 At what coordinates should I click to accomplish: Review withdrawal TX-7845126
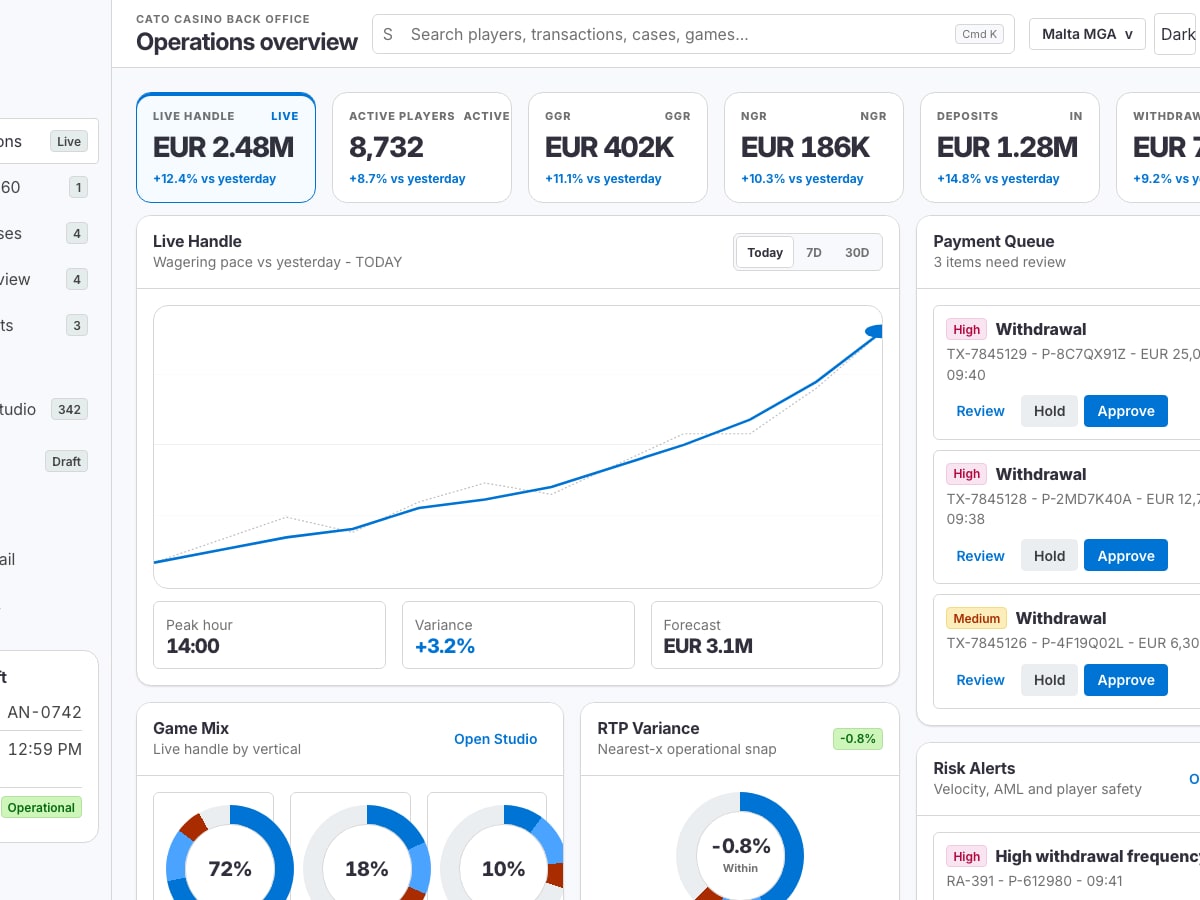pyautogui.click(x=980, y=680)
